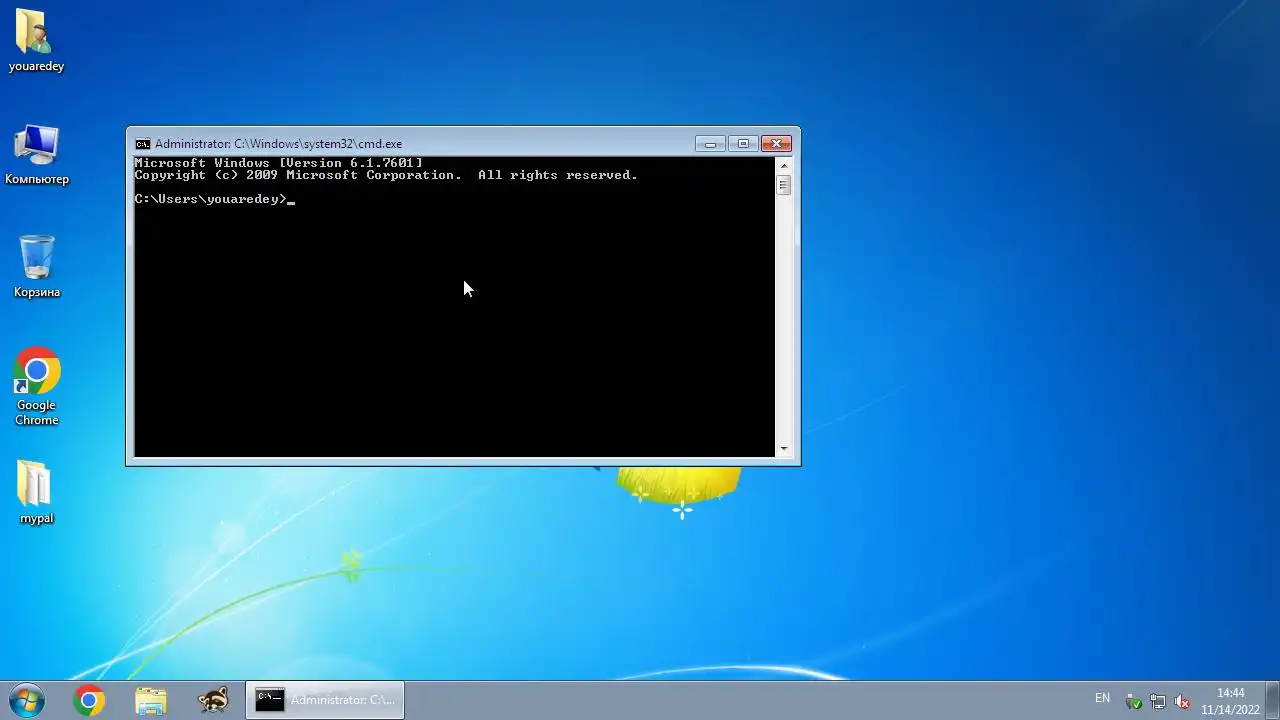Open the mypal folder on desktop

pyautogui.click(x=37, y=492)
